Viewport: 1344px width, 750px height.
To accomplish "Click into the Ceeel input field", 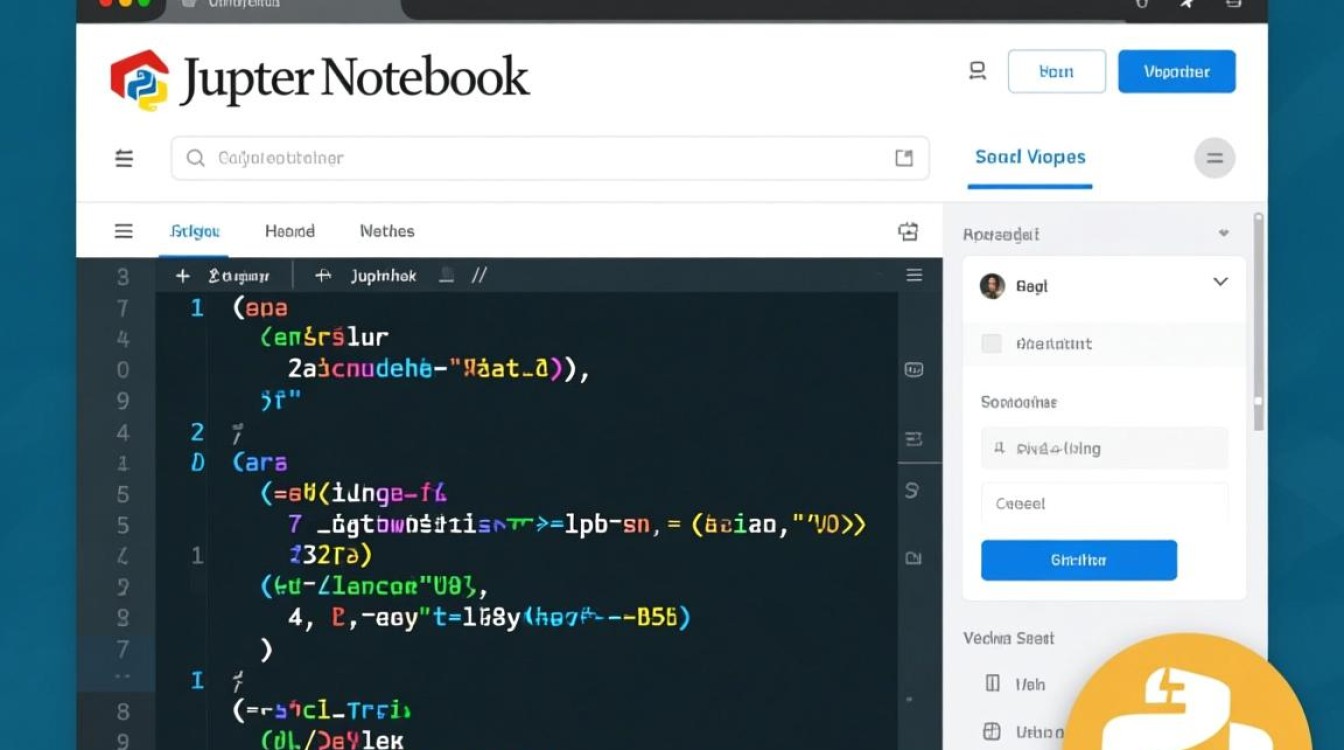I will coord(1104,504).
